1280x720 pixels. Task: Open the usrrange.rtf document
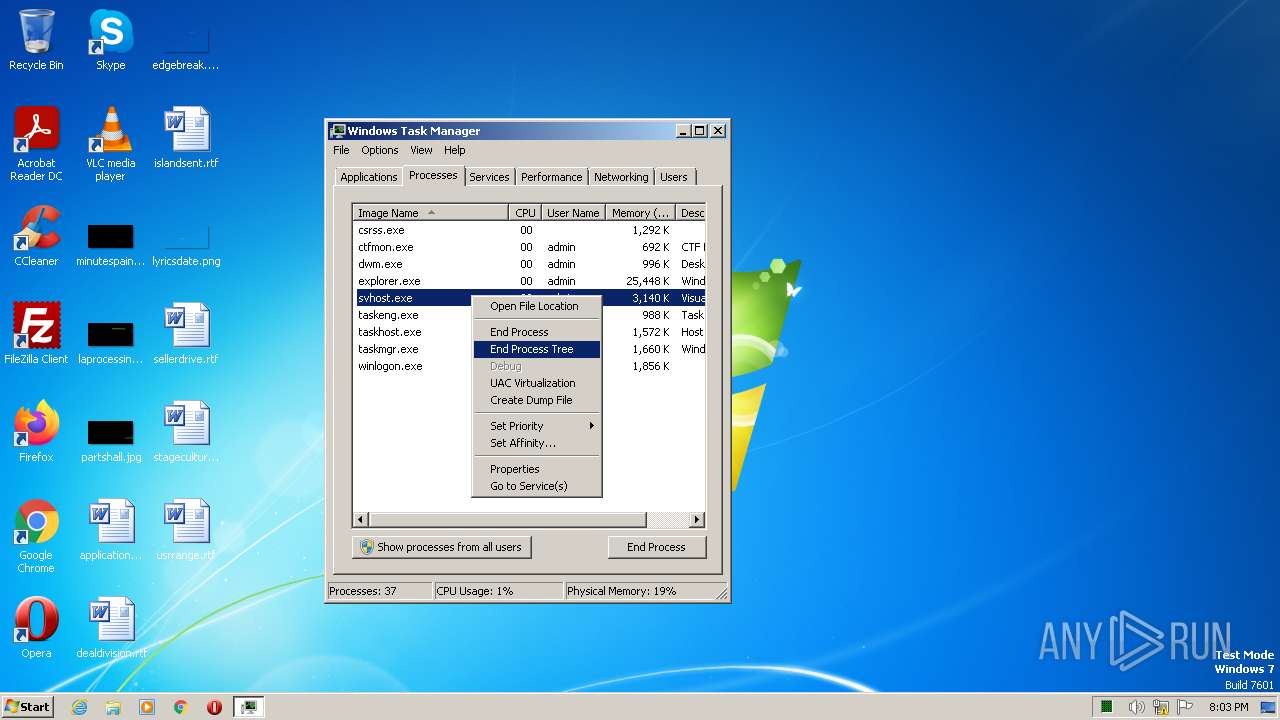(186, 530)
